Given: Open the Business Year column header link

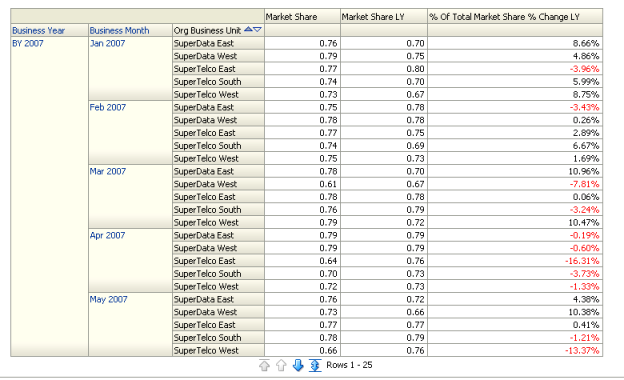Looking at the screenshot, I should click(x=38, y=31).
